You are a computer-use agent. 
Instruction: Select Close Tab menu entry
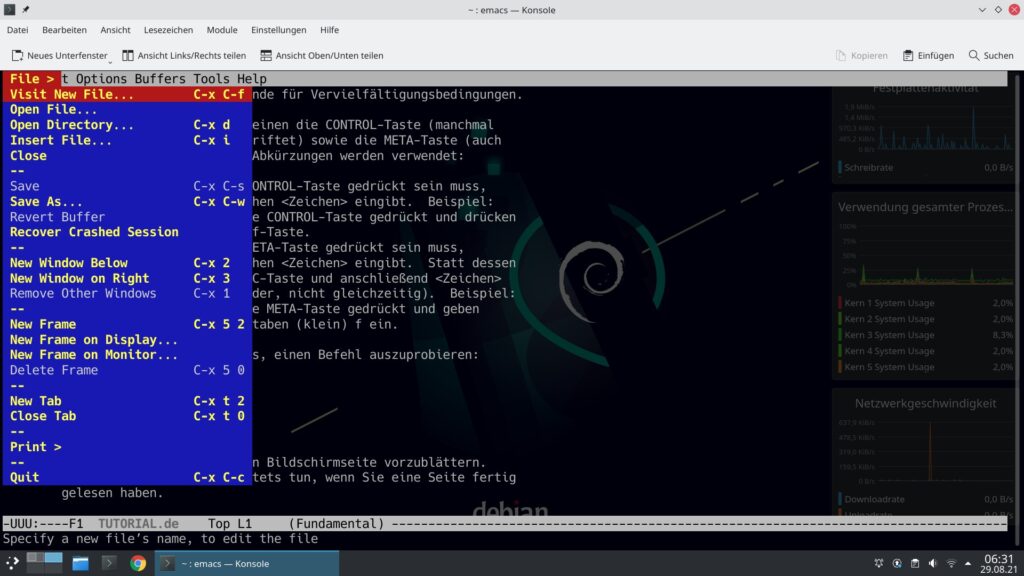[127, 416]
